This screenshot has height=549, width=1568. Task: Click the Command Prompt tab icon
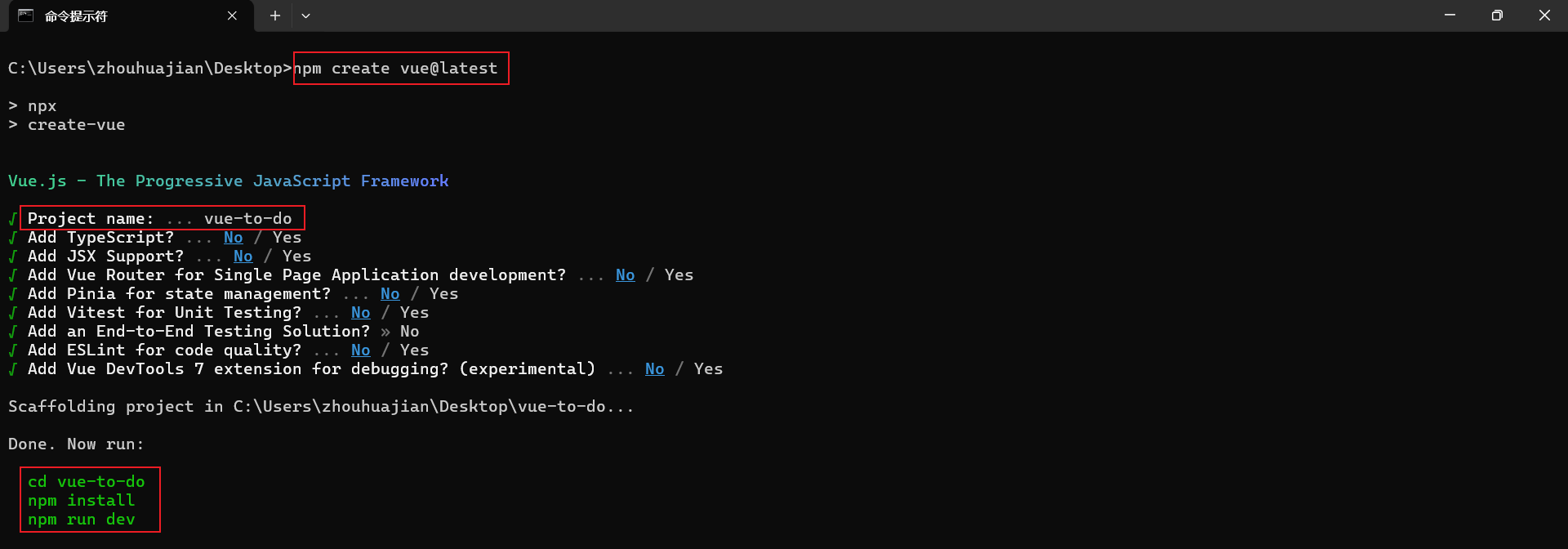coord(25,16)
